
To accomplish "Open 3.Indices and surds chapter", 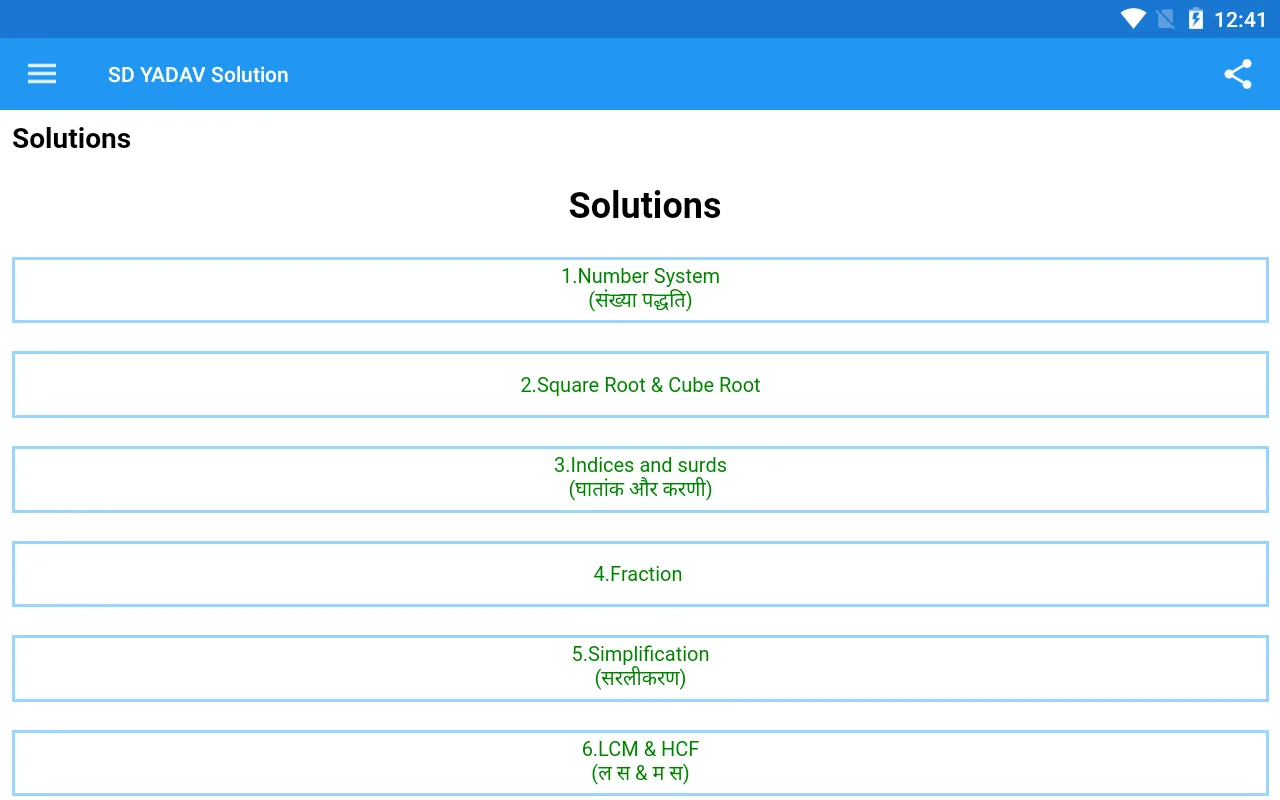I will pyautogui.click(x=640, y=479).
